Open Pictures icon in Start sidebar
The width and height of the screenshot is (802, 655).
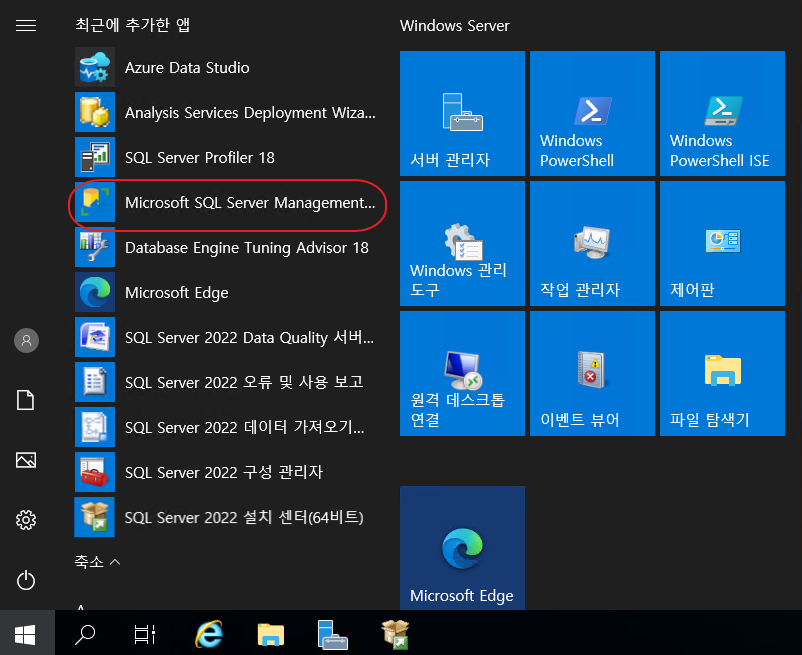[x=26, y=460]
